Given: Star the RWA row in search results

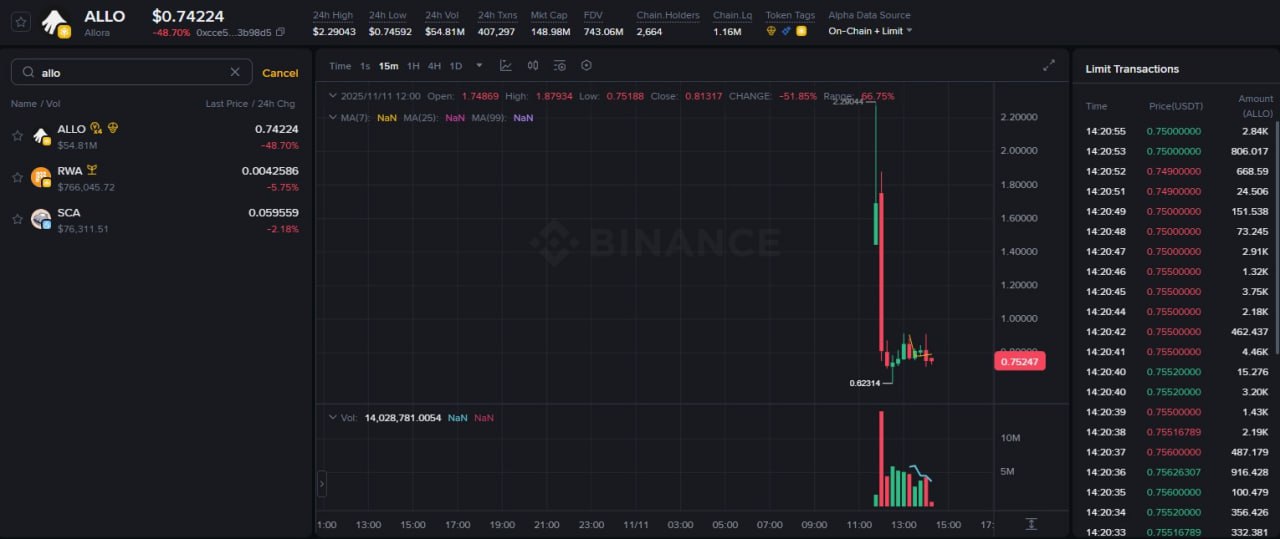Looking at the screenshot, I should [x=17, y=177].
